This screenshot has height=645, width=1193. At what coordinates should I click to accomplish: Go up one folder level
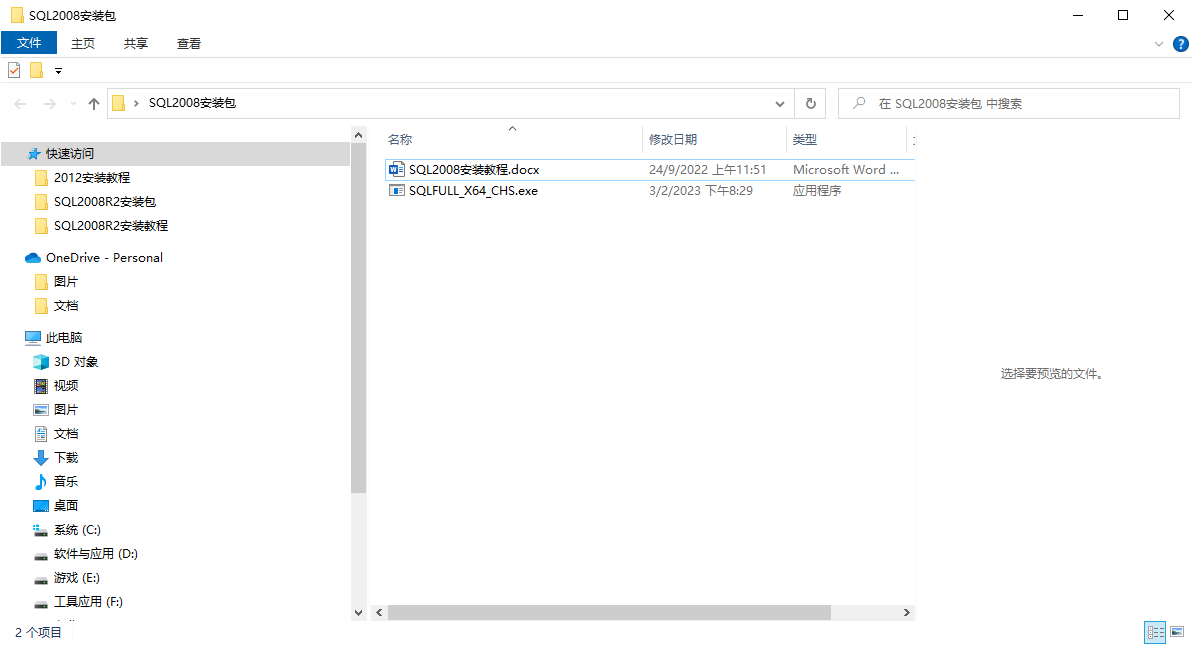click(x=94, y=103)
